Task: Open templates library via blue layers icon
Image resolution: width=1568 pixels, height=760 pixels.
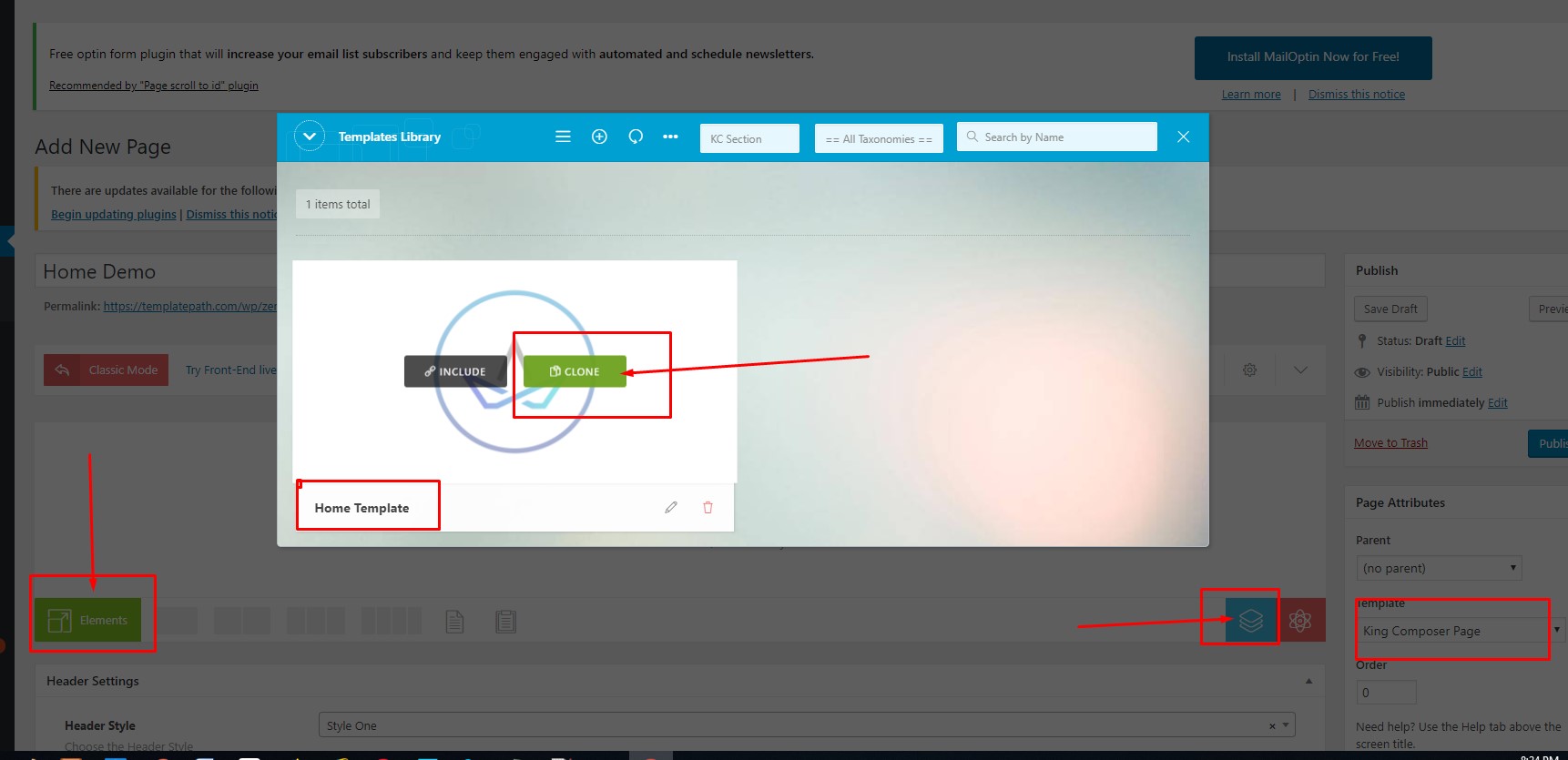Action: (1250, 620)
